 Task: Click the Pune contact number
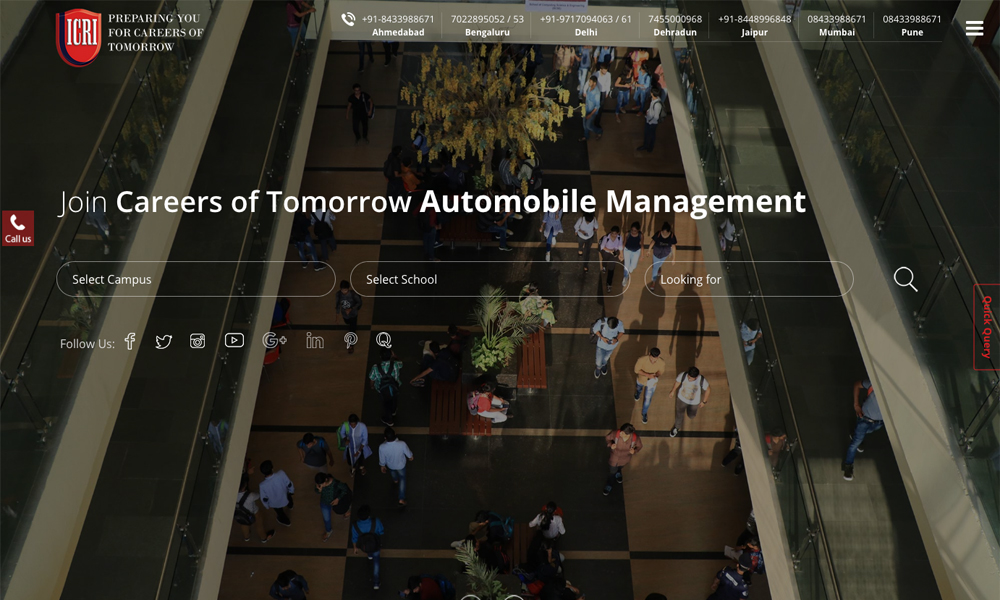point(912,19)
